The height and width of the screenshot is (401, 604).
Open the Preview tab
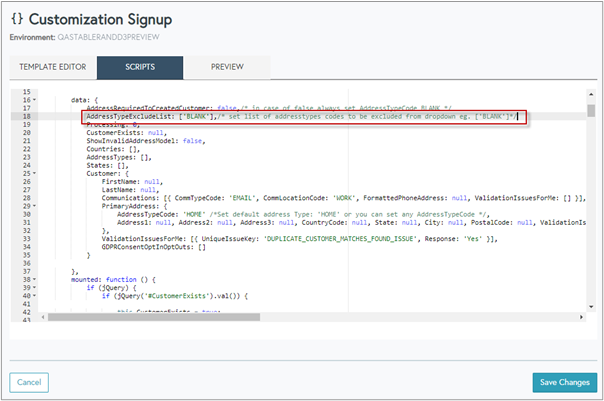click(227, 67)
